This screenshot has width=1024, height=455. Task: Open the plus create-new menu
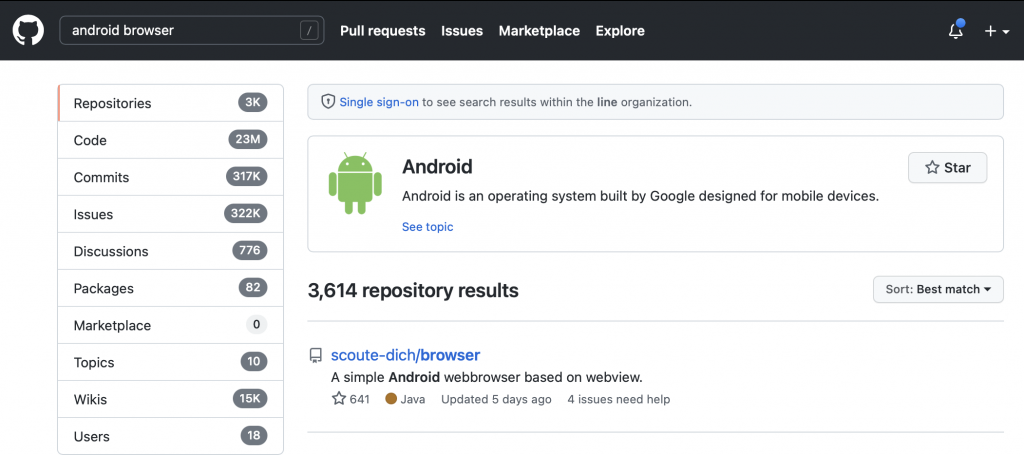tap(997, 31)
